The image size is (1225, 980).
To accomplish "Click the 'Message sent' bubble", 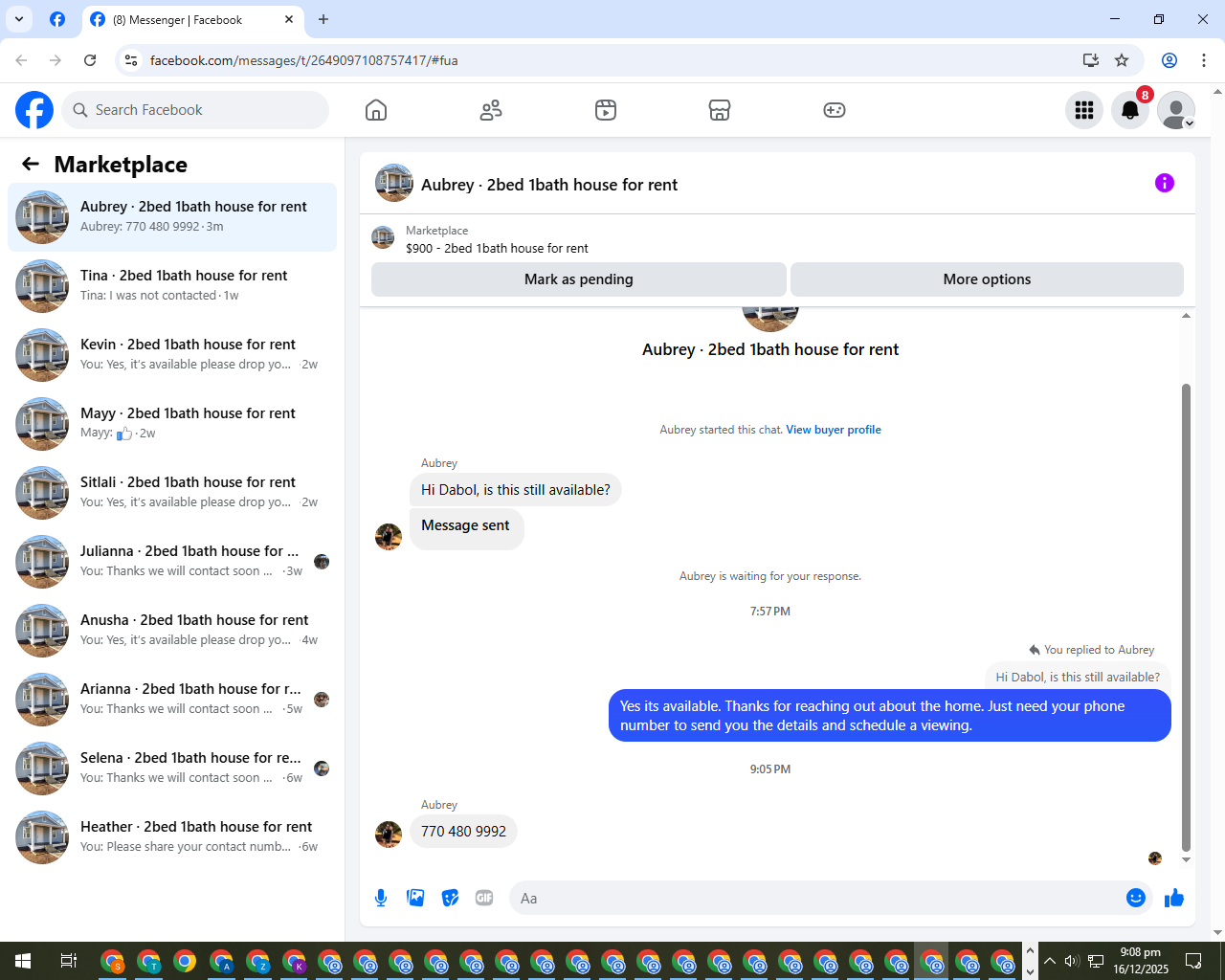I will coord(466,529).
